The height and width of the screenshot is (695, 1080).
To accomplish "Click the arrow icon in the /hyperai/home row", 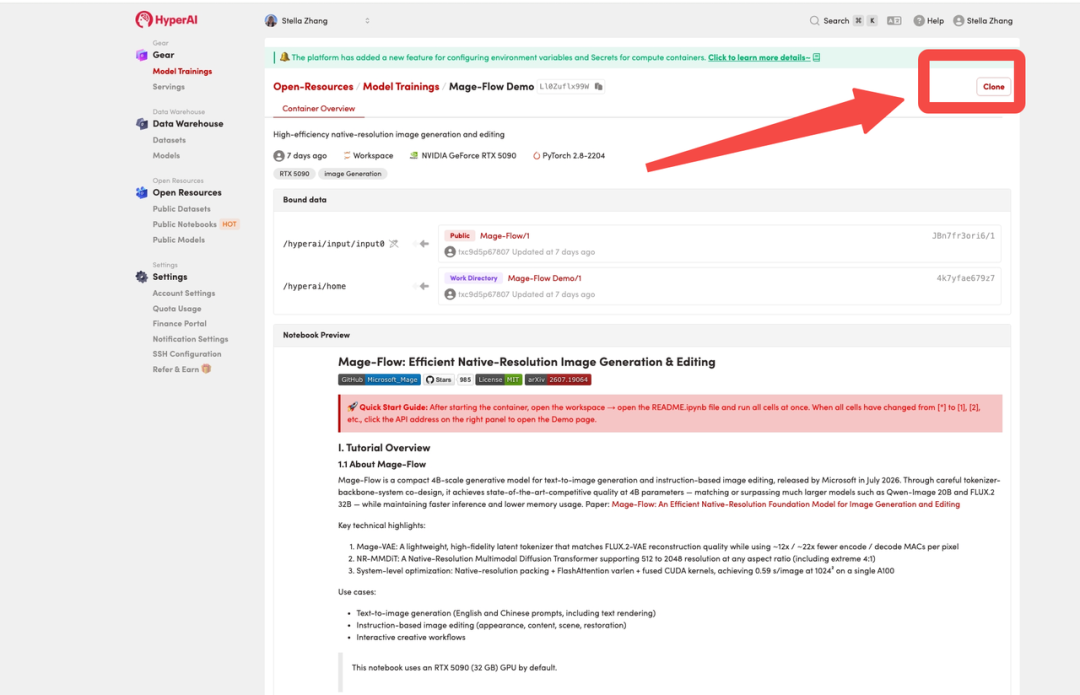I will 424,286.
